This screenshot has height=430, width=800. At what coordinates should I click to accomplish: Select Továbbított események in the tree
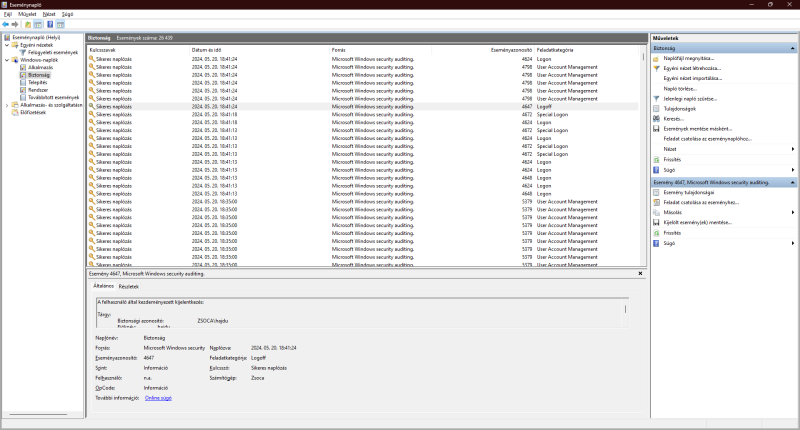point(53,97)
